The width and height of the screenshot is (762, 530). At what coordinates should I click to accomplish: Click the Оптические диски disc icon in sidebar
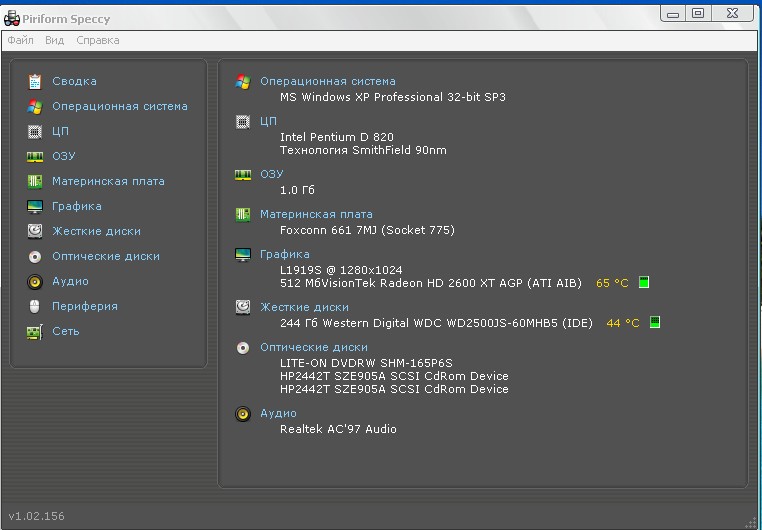35,256
